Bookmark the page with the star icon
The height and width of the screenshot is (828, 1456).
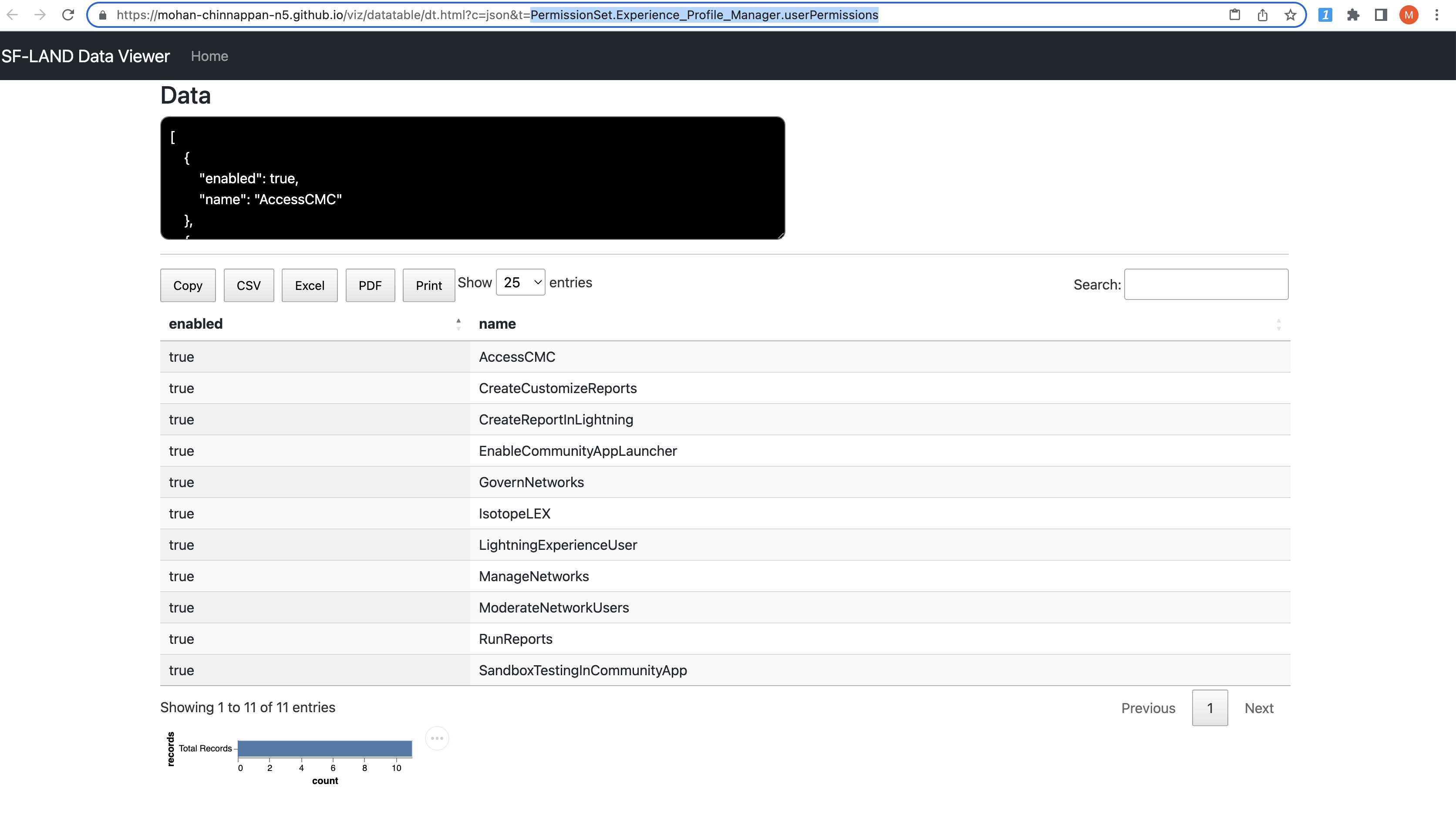tap(1290, 15)
